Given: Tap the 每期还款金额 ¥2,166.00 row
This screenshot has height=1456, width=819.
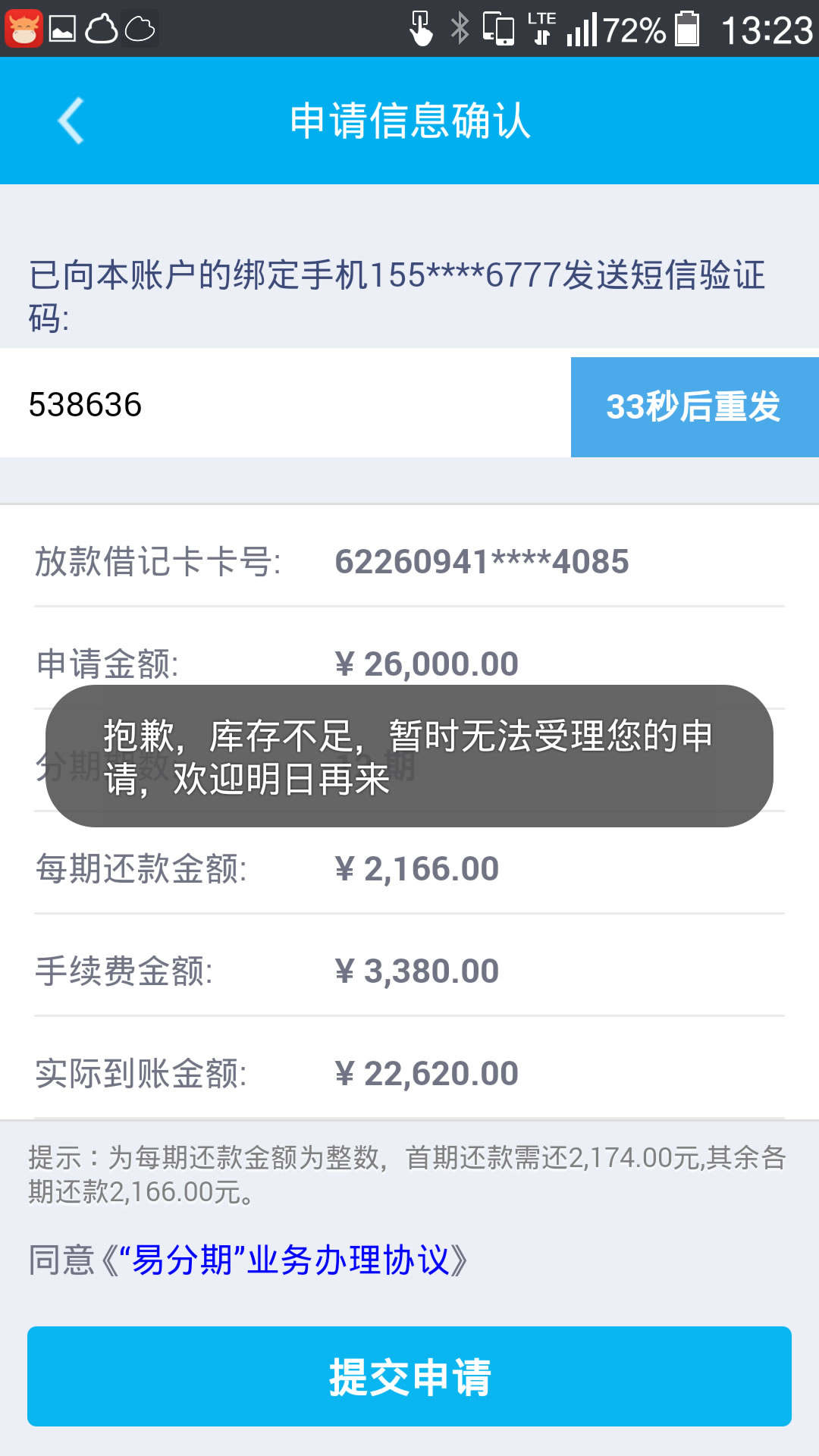Looking at the screenshot, I should [x=409, y=868].
